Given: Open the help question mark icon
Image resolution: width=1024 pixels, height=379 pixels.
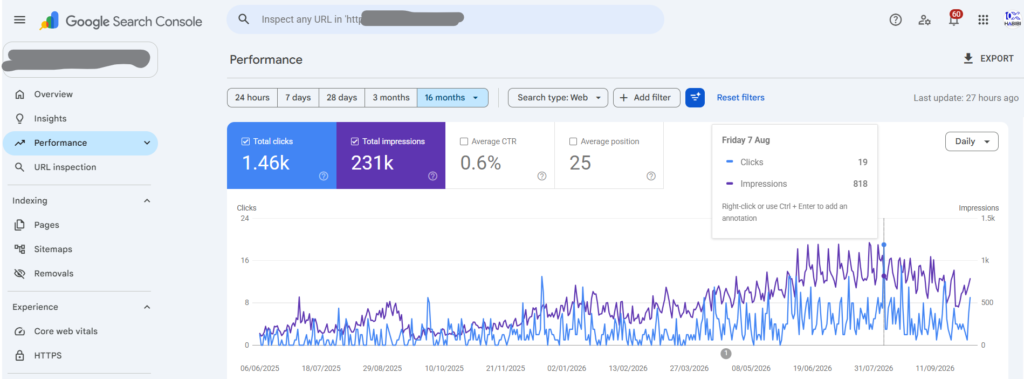Looking at the screenshot, I should 896,20.
